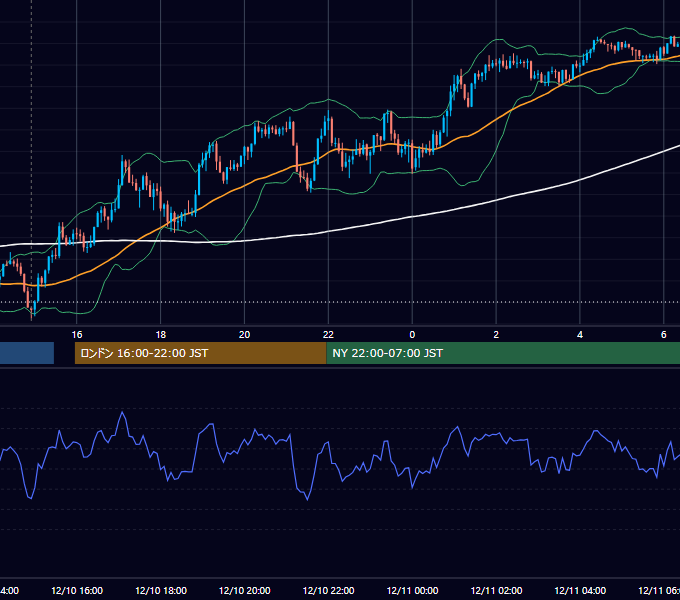Screen dimensions: 680x600
Task: Click the 12/11 04:00 date label
Action: pyautogui.click(x=580, y=590)
